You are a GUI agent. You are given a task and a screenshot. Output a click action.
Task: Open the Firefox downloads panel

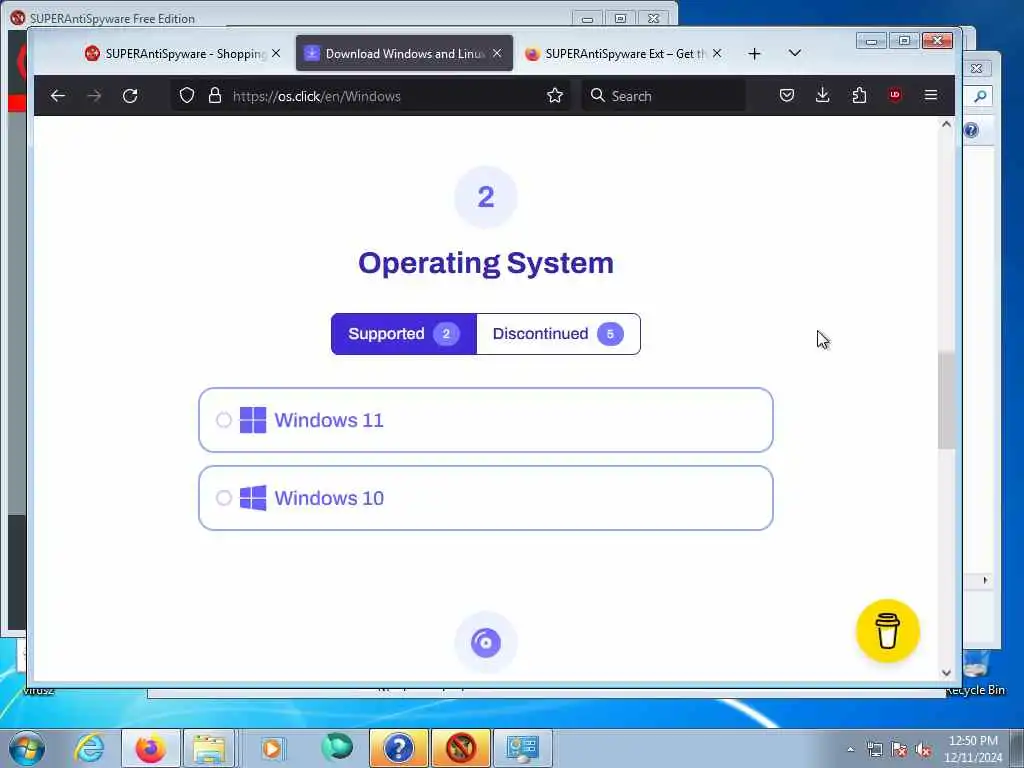[823, 96]
